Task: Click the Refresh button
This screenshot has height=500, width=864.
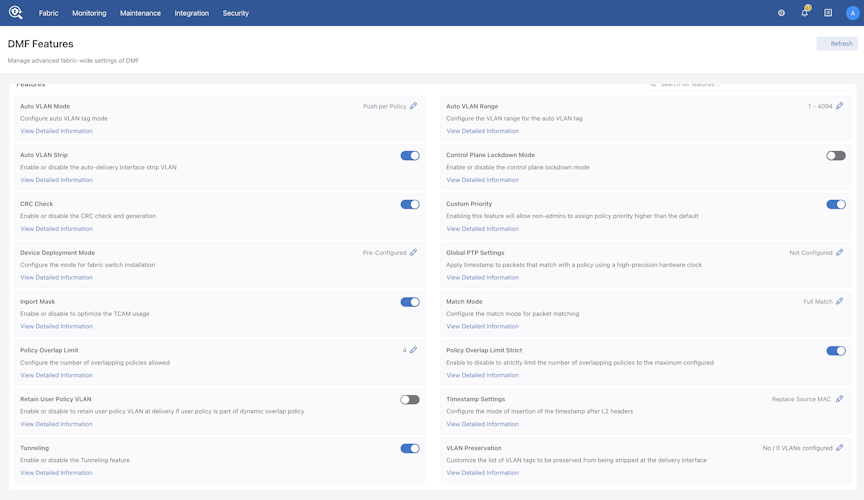Action: [x=837, y=44]
